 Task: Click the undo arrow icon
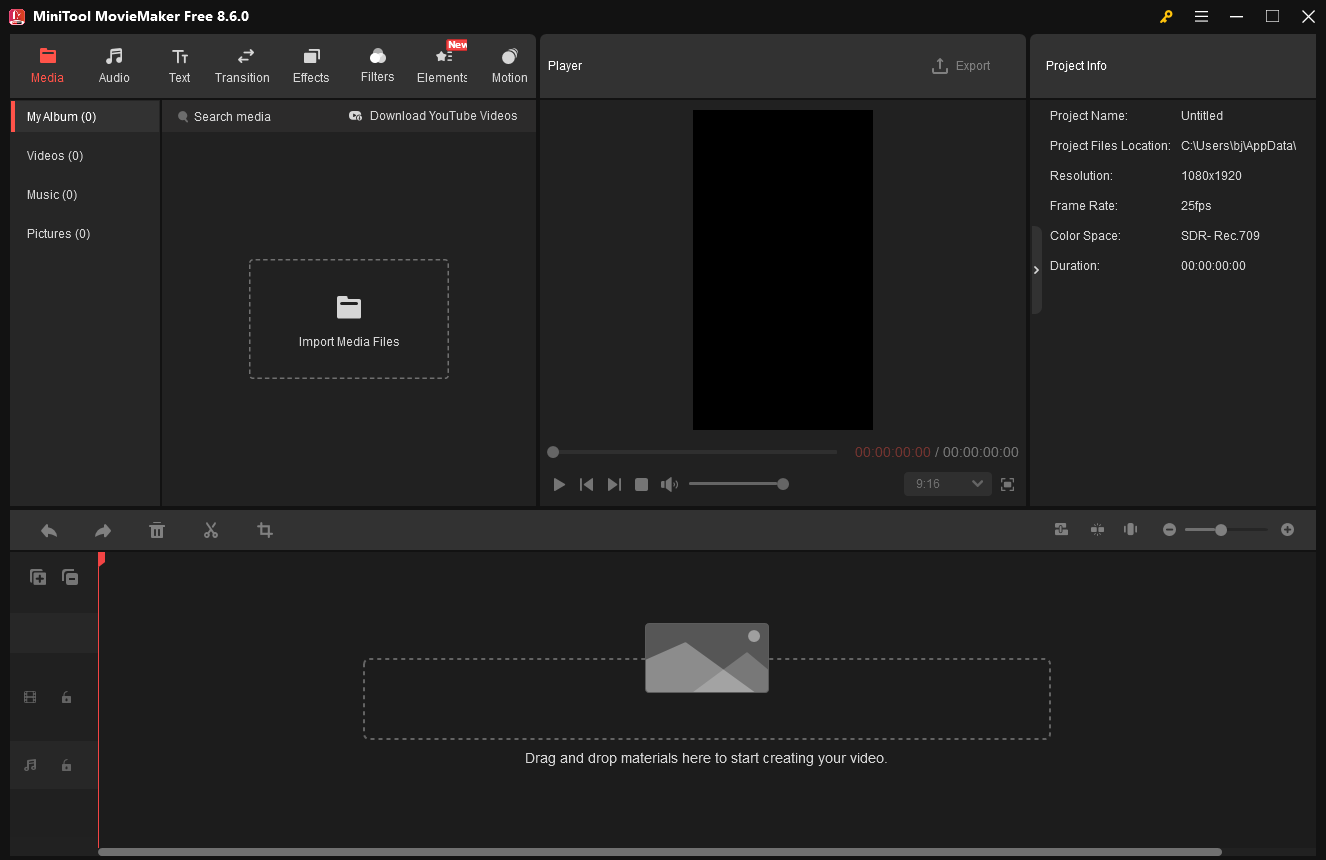pos(49,530)
